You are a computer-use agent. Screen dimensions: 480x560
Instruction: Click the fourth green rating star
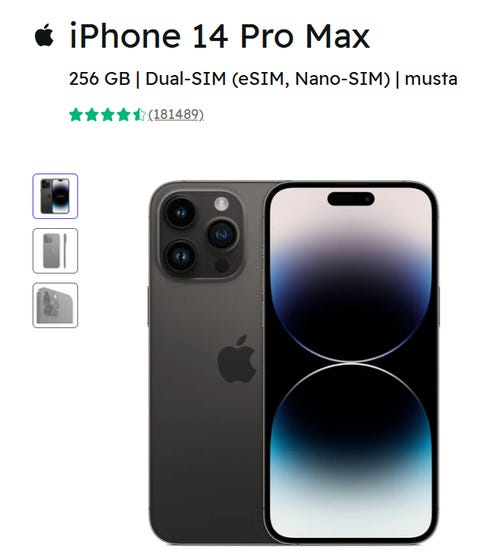coord(123,115)
